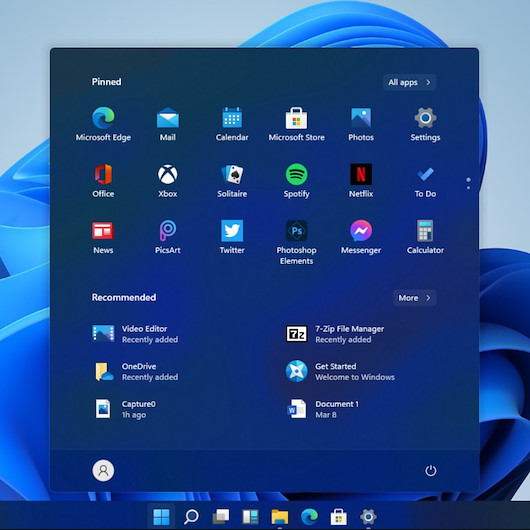Launch PicsArt

point(168,237)
